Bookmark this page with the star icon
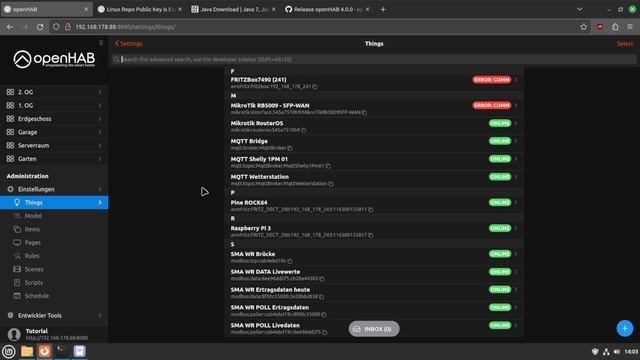This screenshot has height=360, width=640. tap(584, 27)
